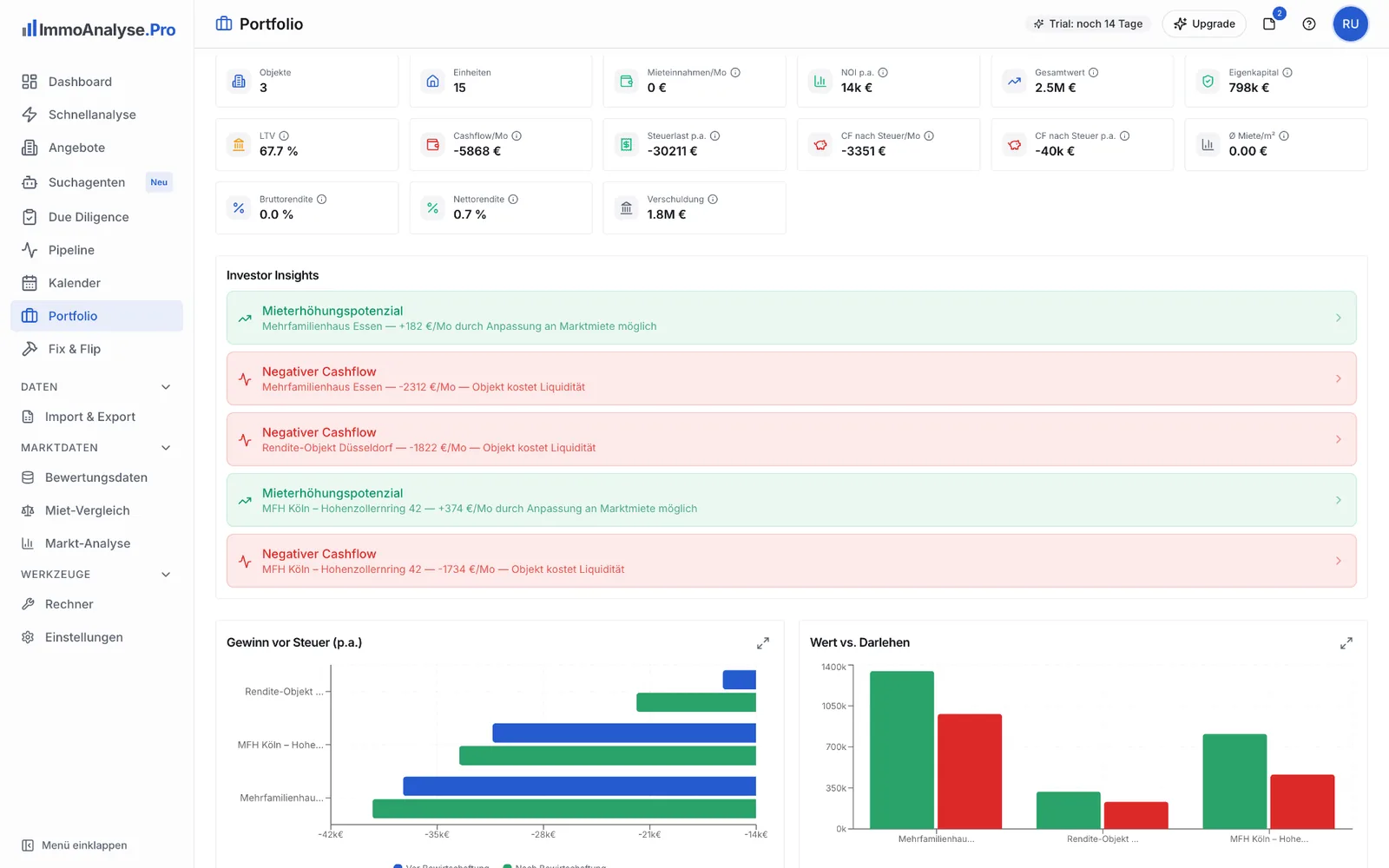This screenshot has width=1389, height=868.
Task: Click Menü einklappen to collapse sidebar
Action: (x=75, y=845)
